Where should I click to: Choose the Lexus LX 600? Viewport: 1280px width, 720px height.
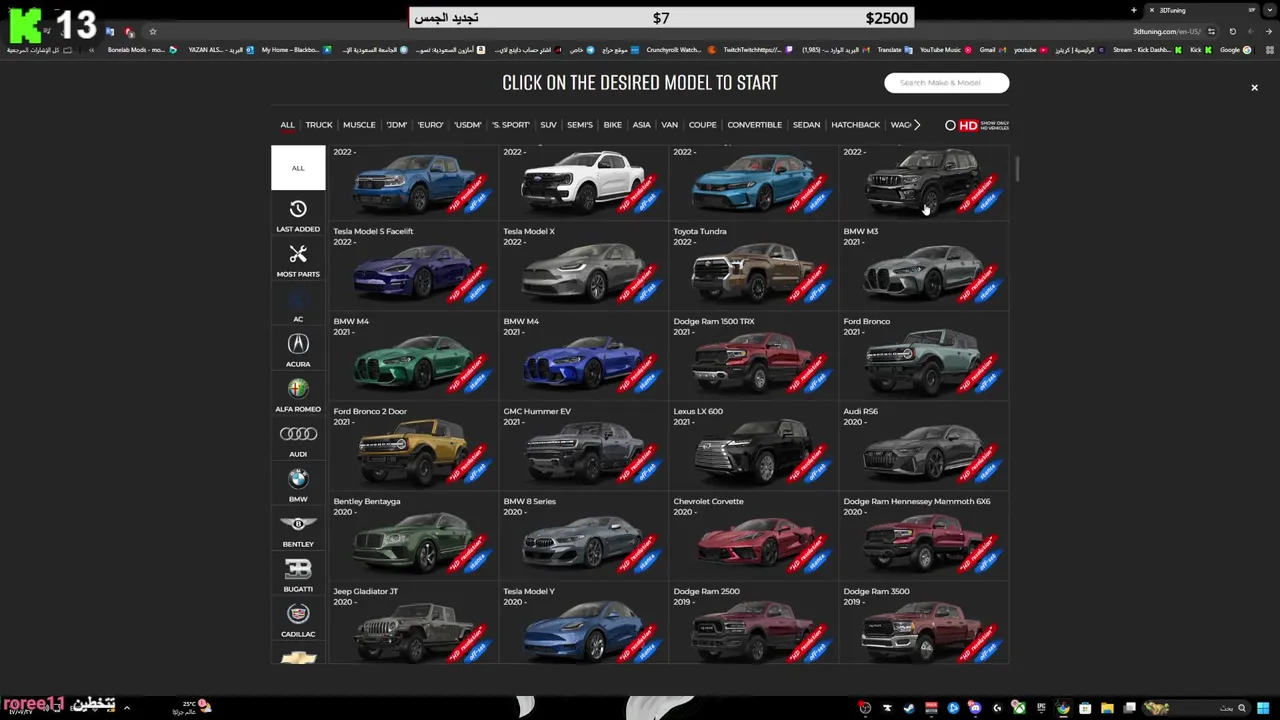click(754, 446)
